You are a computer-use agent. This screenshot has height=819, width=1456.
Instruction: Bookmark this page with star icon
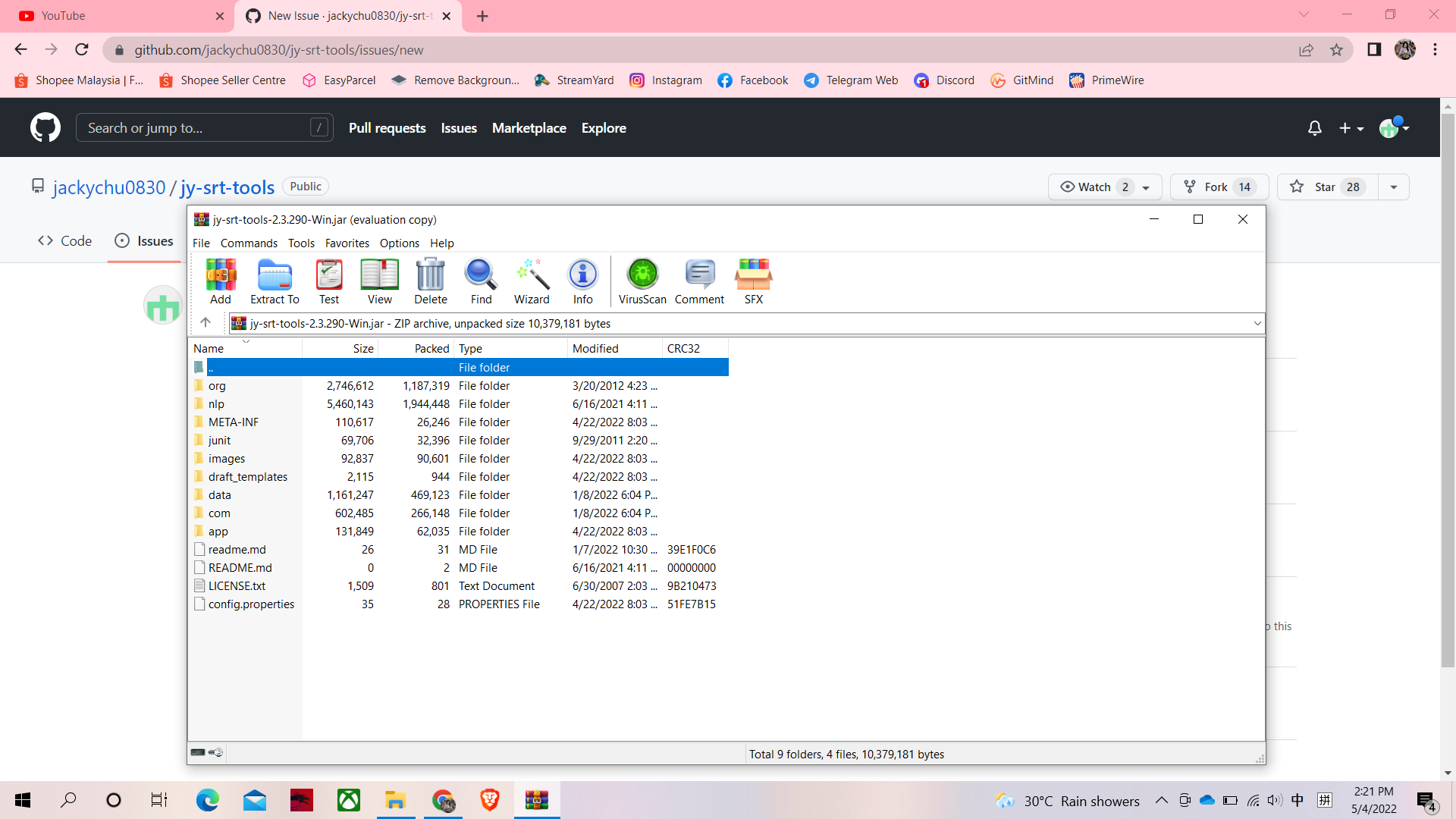pyautogui.click(x=1336, y=50)
